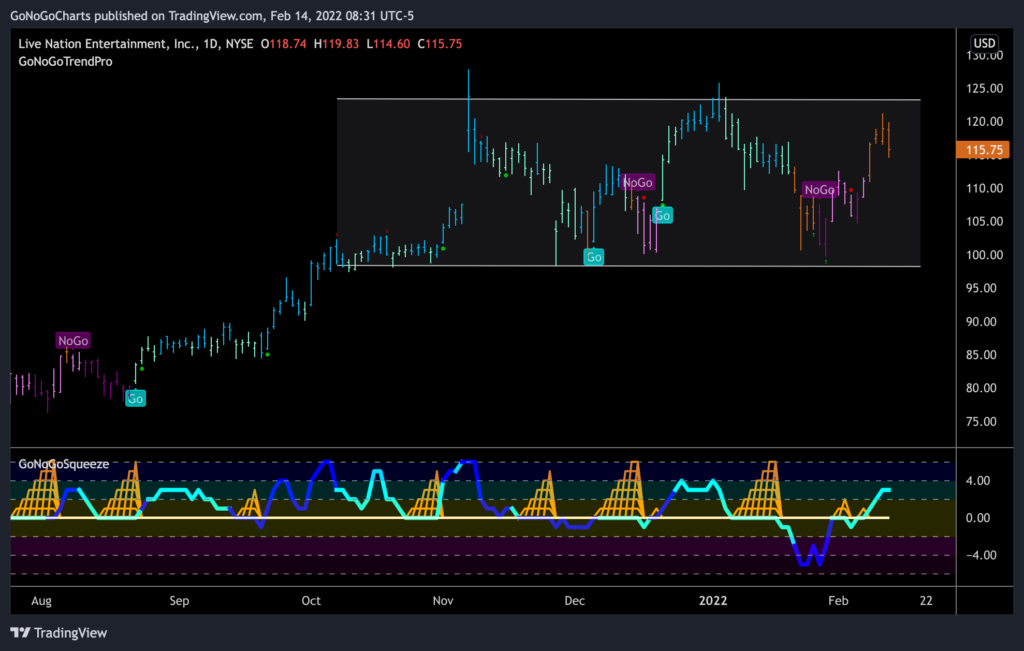Click the 22 date label on time axis
Image resolution: width=1024 pixels, height=651 pixels.
[926, 601]
